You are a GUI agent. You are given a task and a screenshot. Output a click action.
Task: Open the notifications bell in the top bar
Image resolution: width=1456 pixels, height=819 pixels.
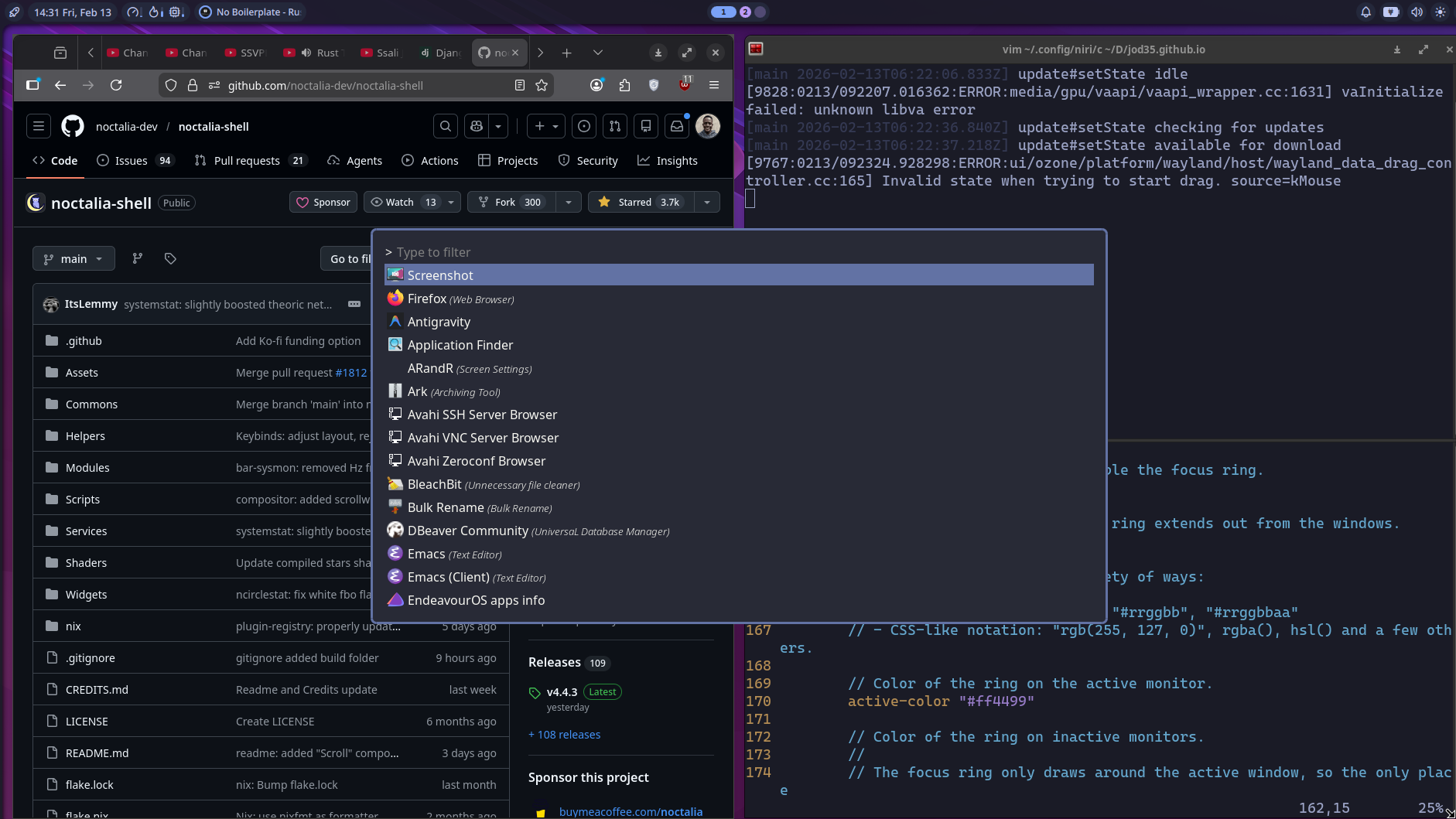(1365, 12)
